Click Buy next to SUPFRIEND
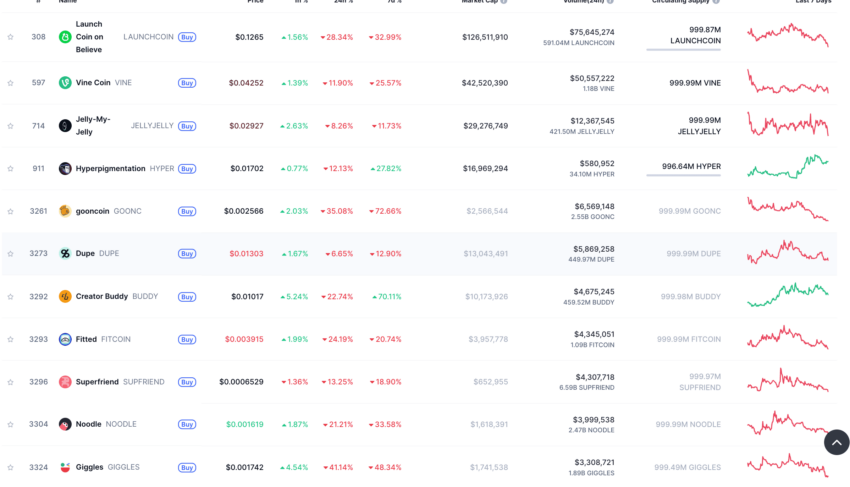This screenshot has width=850, height=487. click(x=187, y=382)
